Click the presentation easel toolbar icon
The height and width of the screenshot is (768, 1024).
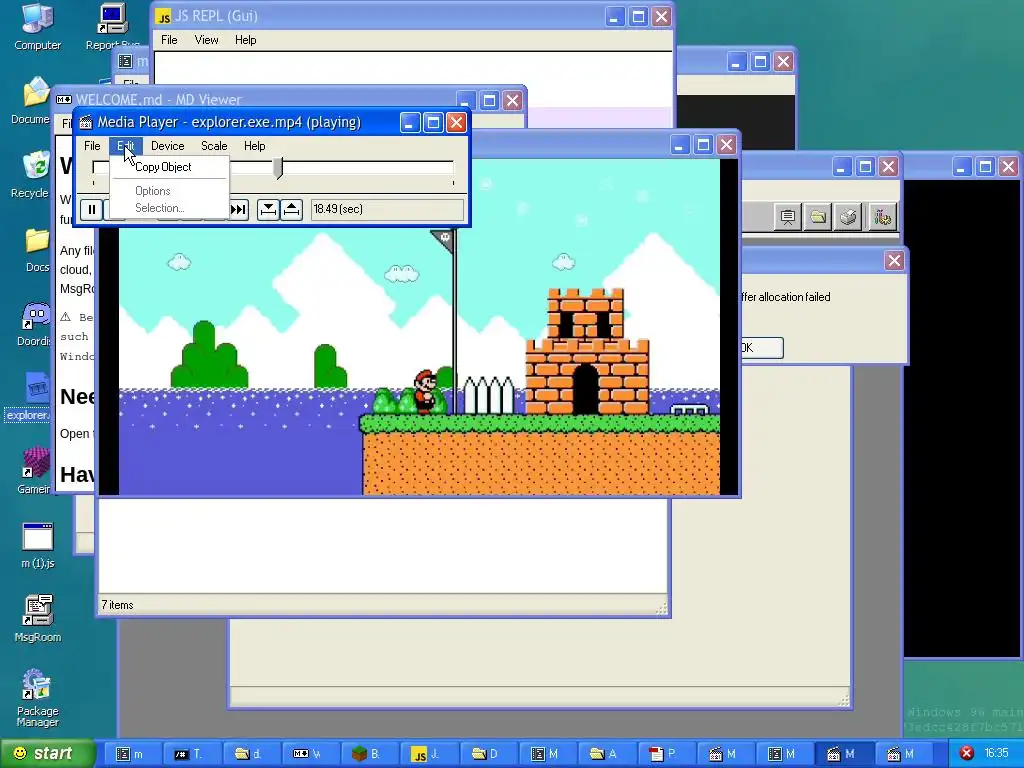pos(788,217)
